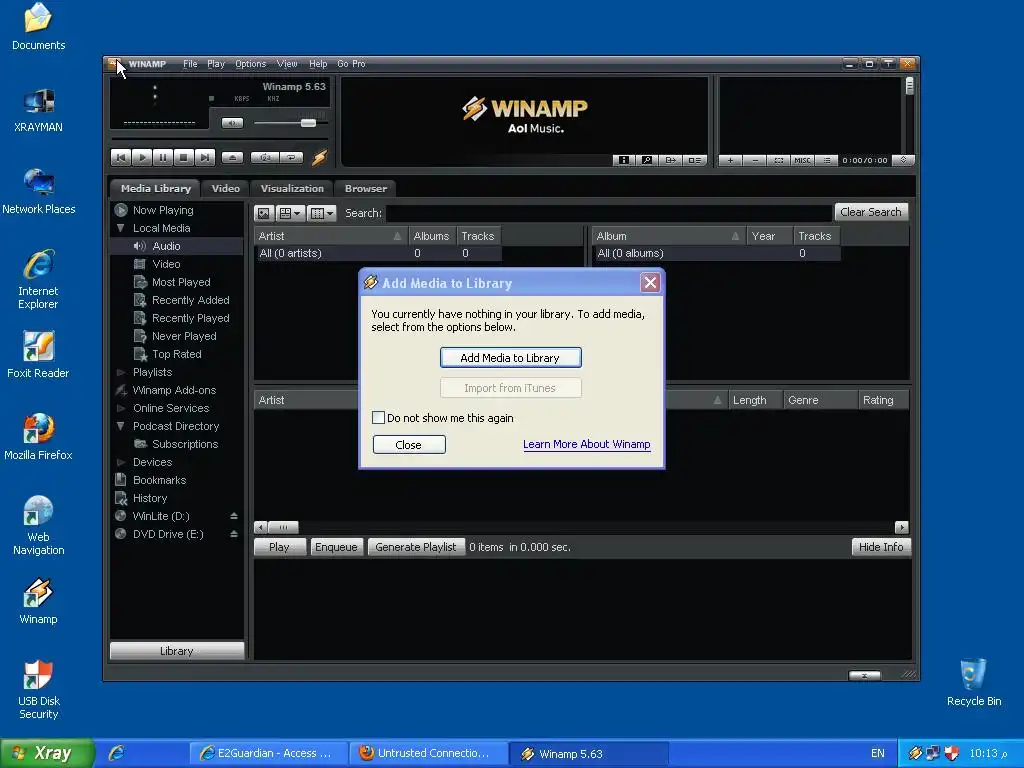The height and width of the screenshot is (768, 1024).
Task: Select Top Rated in the library tree
Action: click(x=176, y=354)
